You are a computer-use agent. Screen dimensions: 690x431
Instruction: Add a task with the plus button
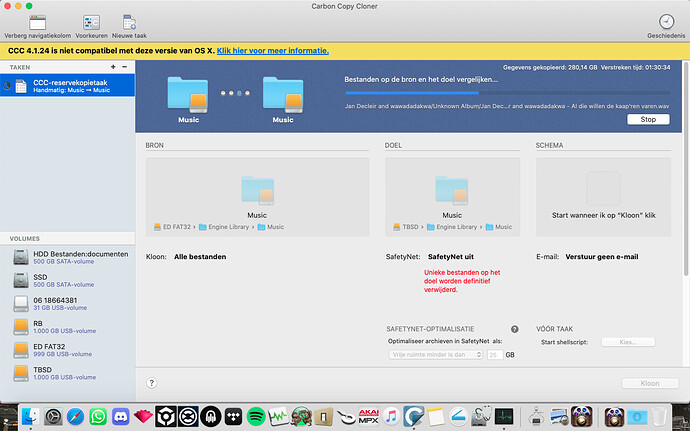(113, 67)
